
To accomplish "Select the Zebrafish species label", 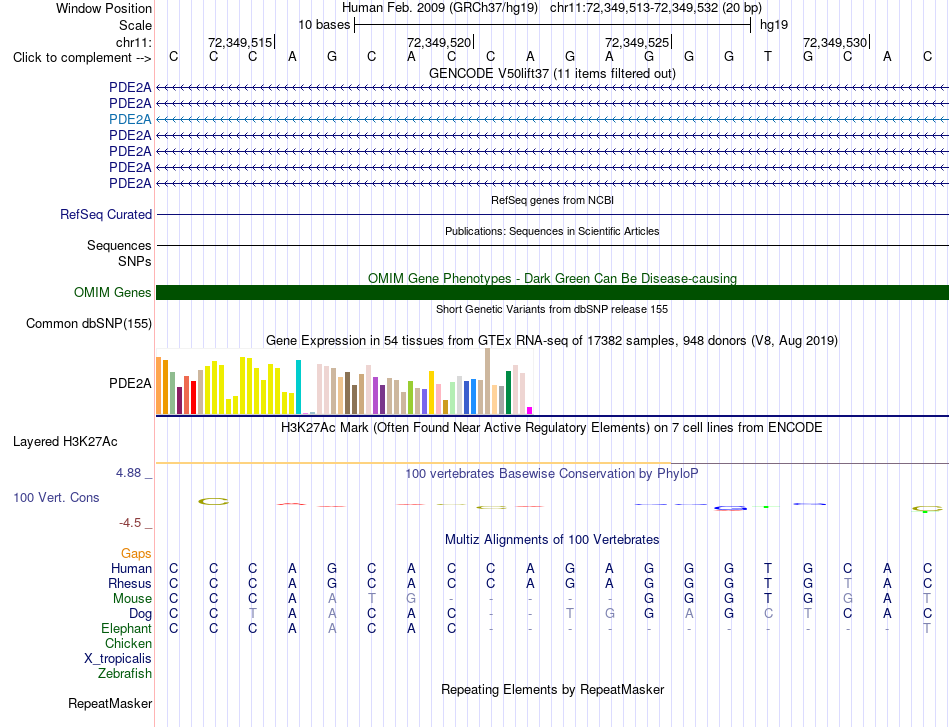I will [125, 673].
